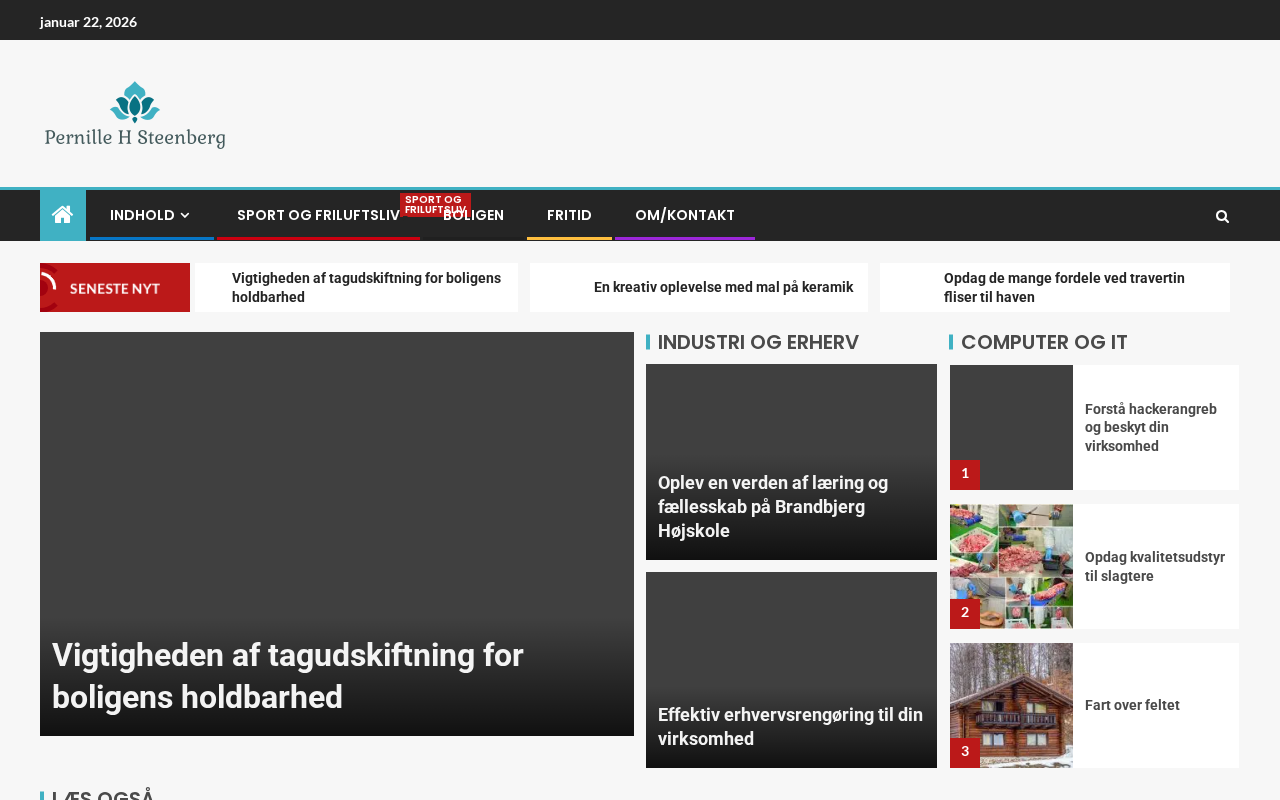Click the Pernille H Steenberg logo
1280x800 pixels.
135,115
